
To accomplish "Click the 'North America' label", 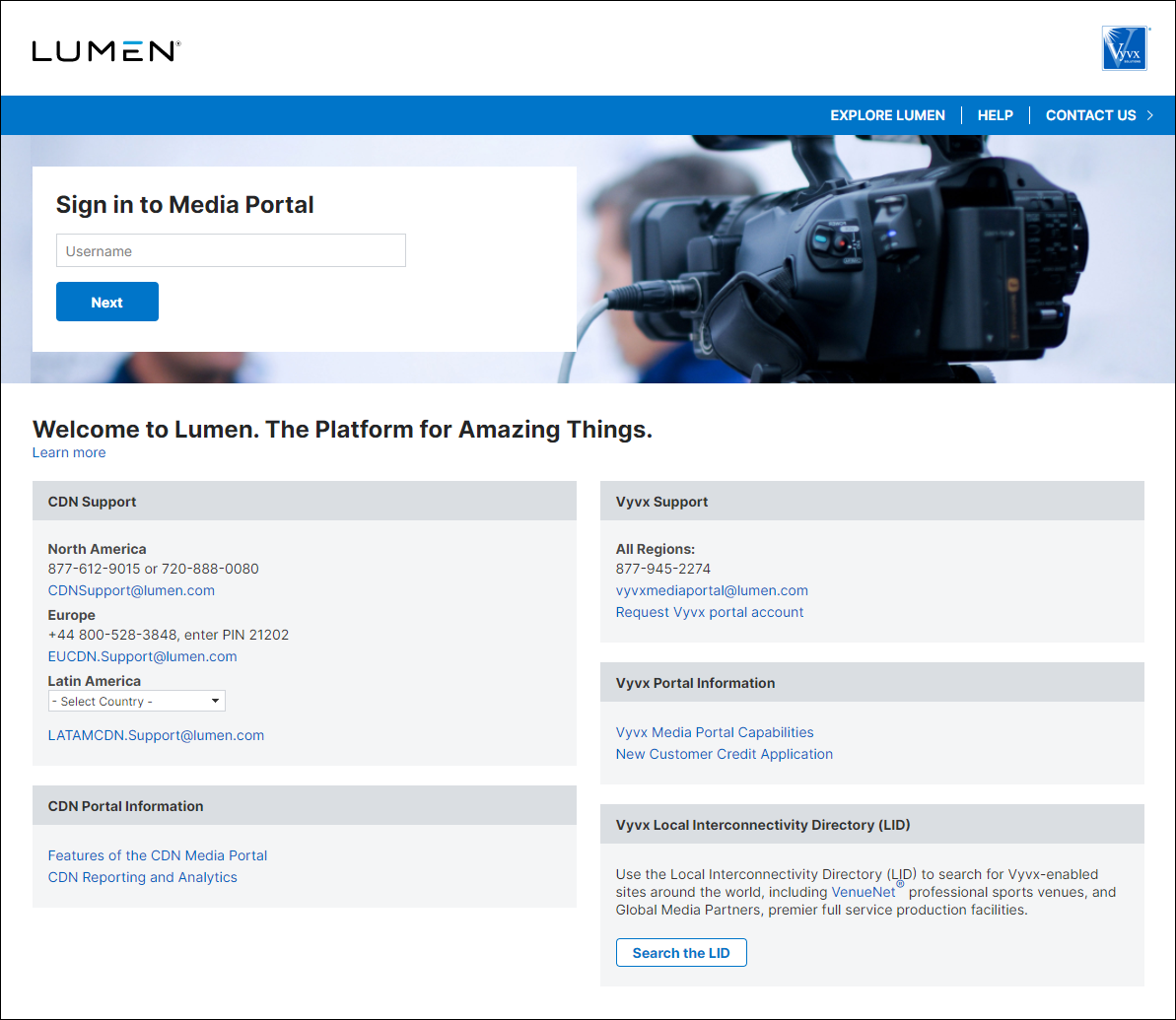I will click(97, 549).
